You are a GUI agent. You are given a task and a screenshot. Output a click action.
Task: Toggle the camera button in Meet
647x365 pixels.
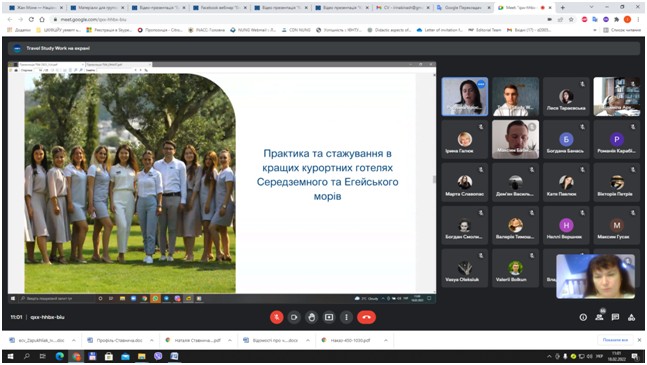(294, 317)
